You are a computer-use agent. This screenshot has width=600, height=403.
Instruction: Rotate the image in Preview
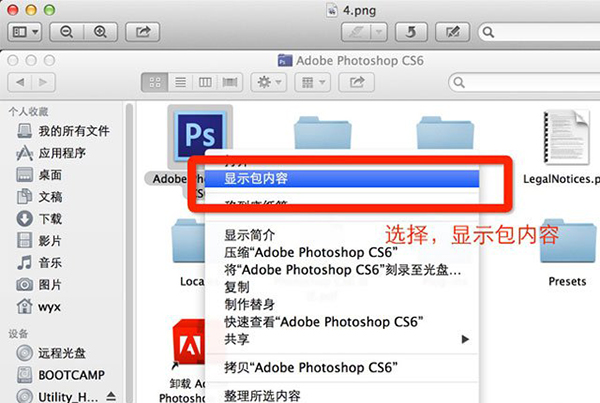point(411,32)
